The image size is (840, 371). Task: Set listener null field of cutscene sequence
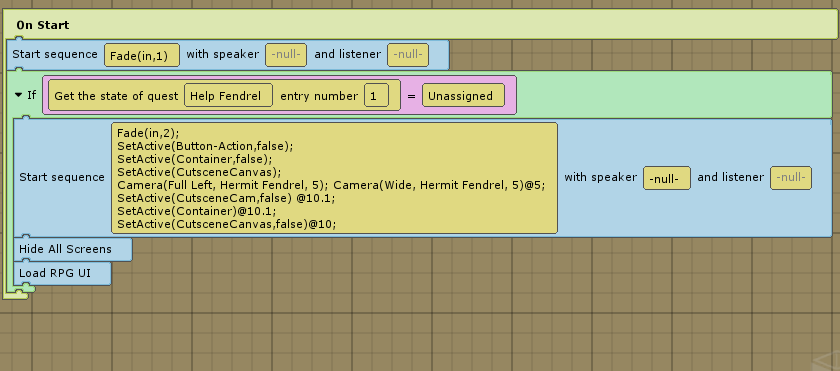[x=791, y=178]
